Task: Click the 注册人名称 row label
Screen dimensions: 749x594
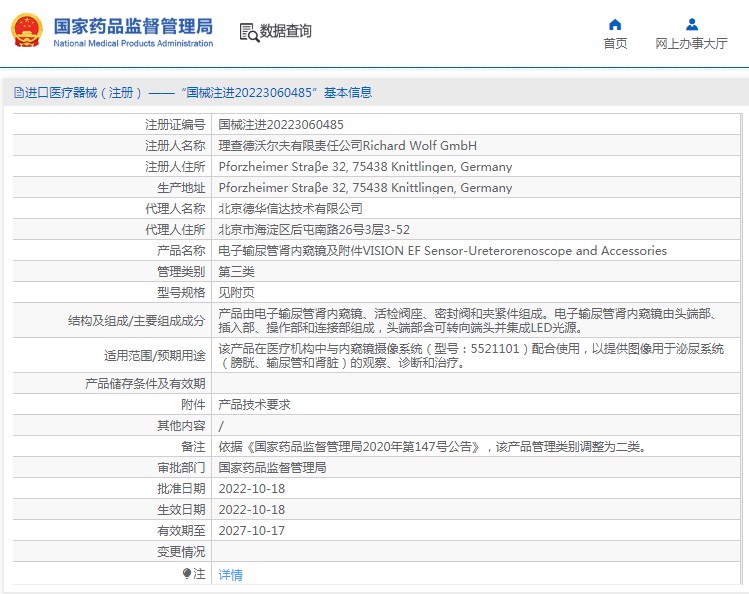Action: coord(175,146)
